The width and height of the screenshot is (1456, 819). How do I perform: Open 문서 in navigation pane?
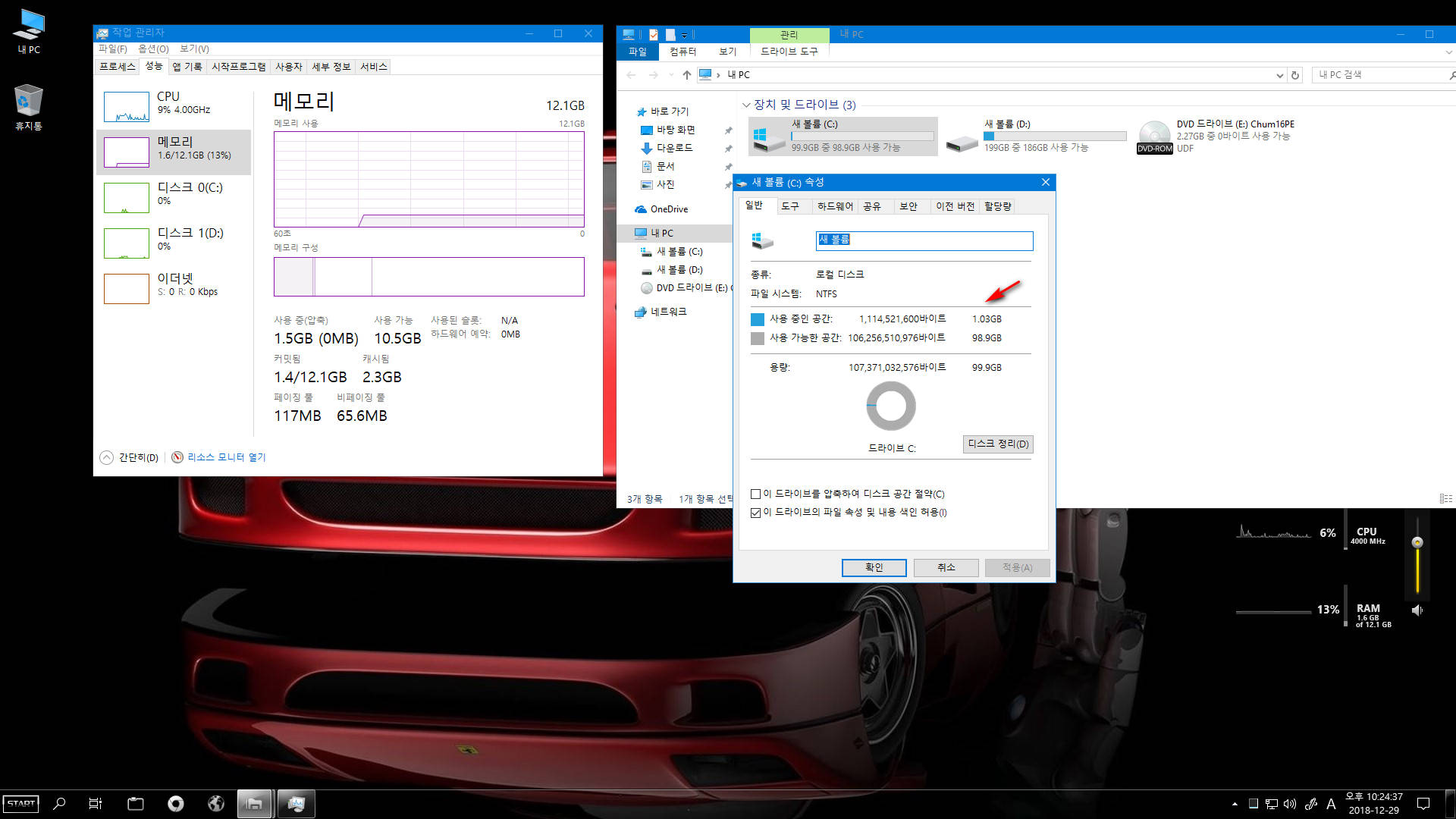[x=657, y=166]
